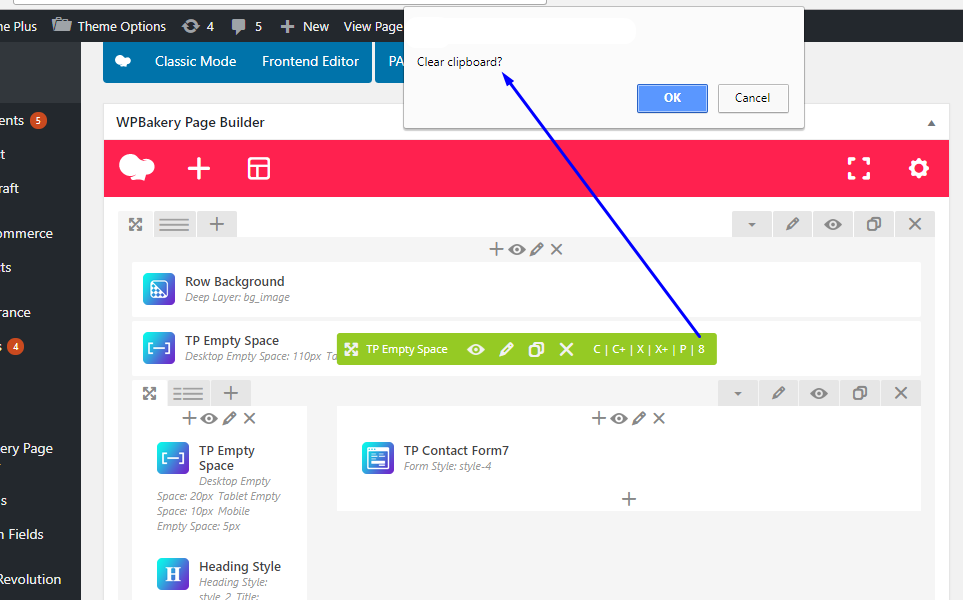Image resolution: width=963 pixels, height=600 pixels.
Task: Click C+ copy-plus shortcut on green bar
Action: [x=618, y=349]
